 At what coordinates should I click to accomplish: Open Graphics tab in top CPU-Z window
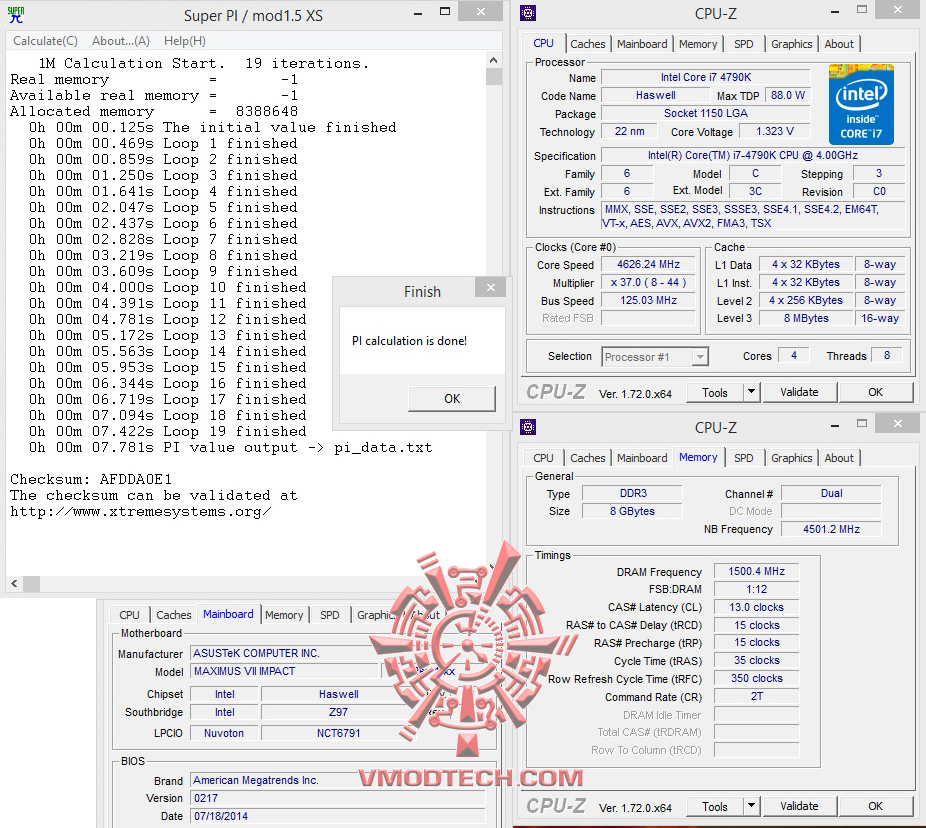click(x=791, y=44)
